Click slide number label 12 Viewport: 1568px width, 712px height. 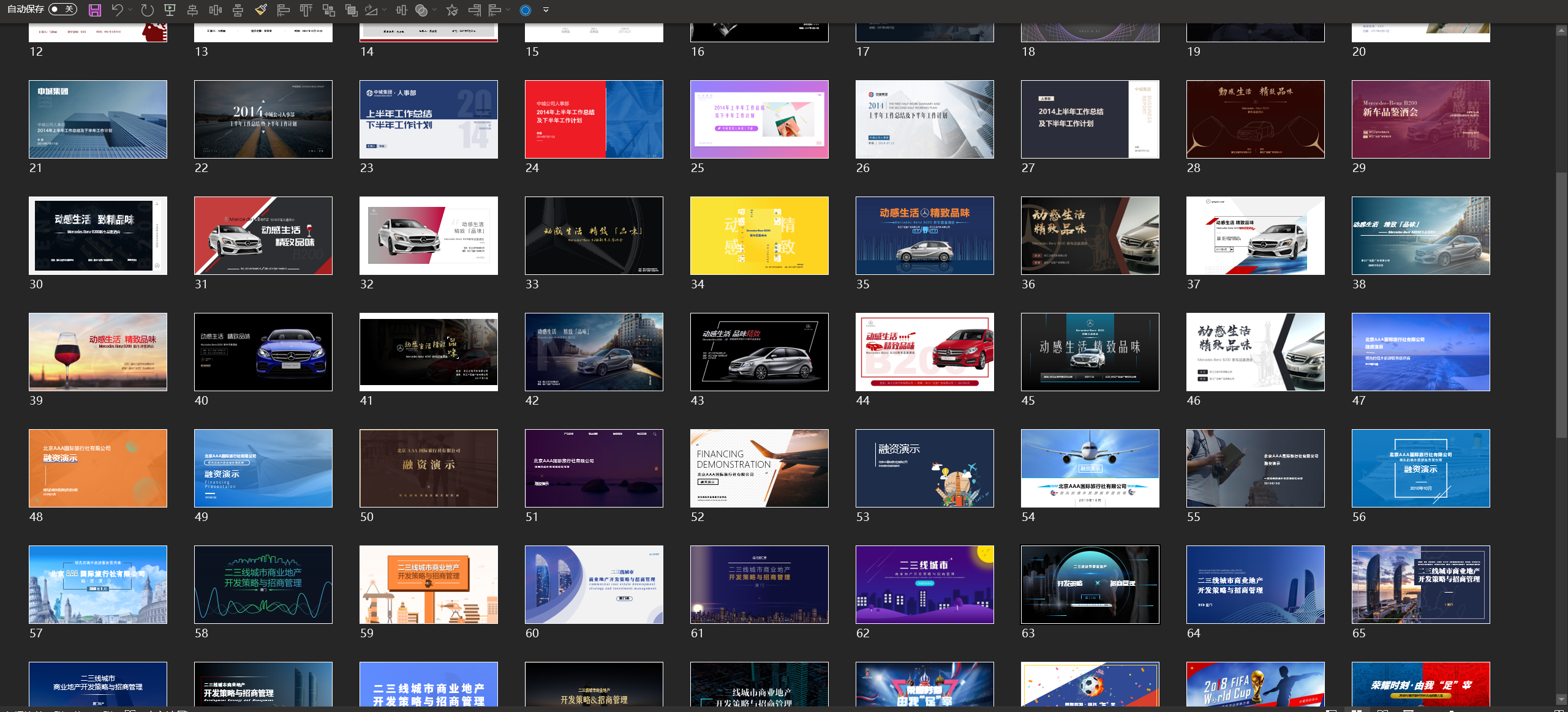point(36,51)
